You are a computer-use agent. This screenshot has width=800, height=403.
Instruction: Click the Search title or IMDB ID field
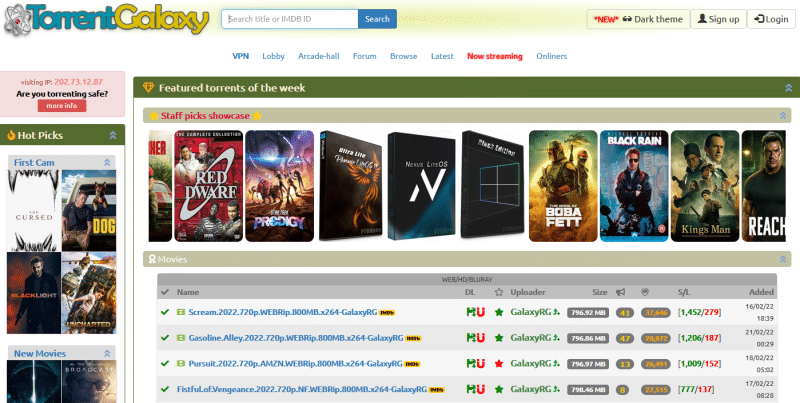click(290, 19)
